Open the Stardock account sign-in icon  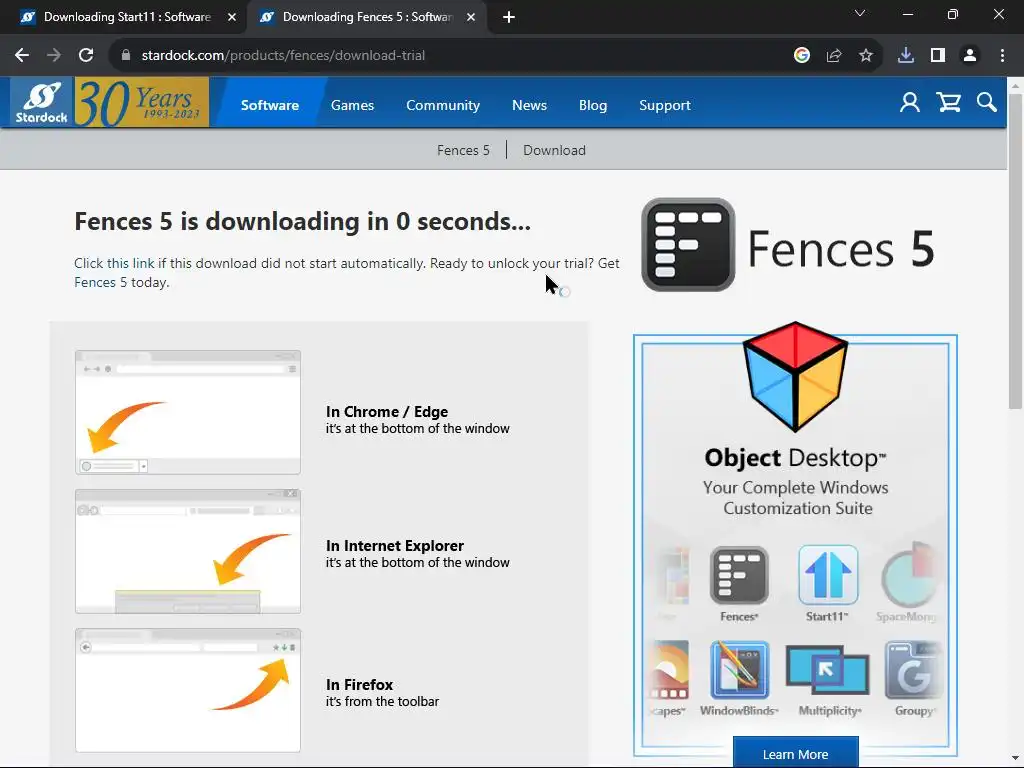click(x=910, y=103)
